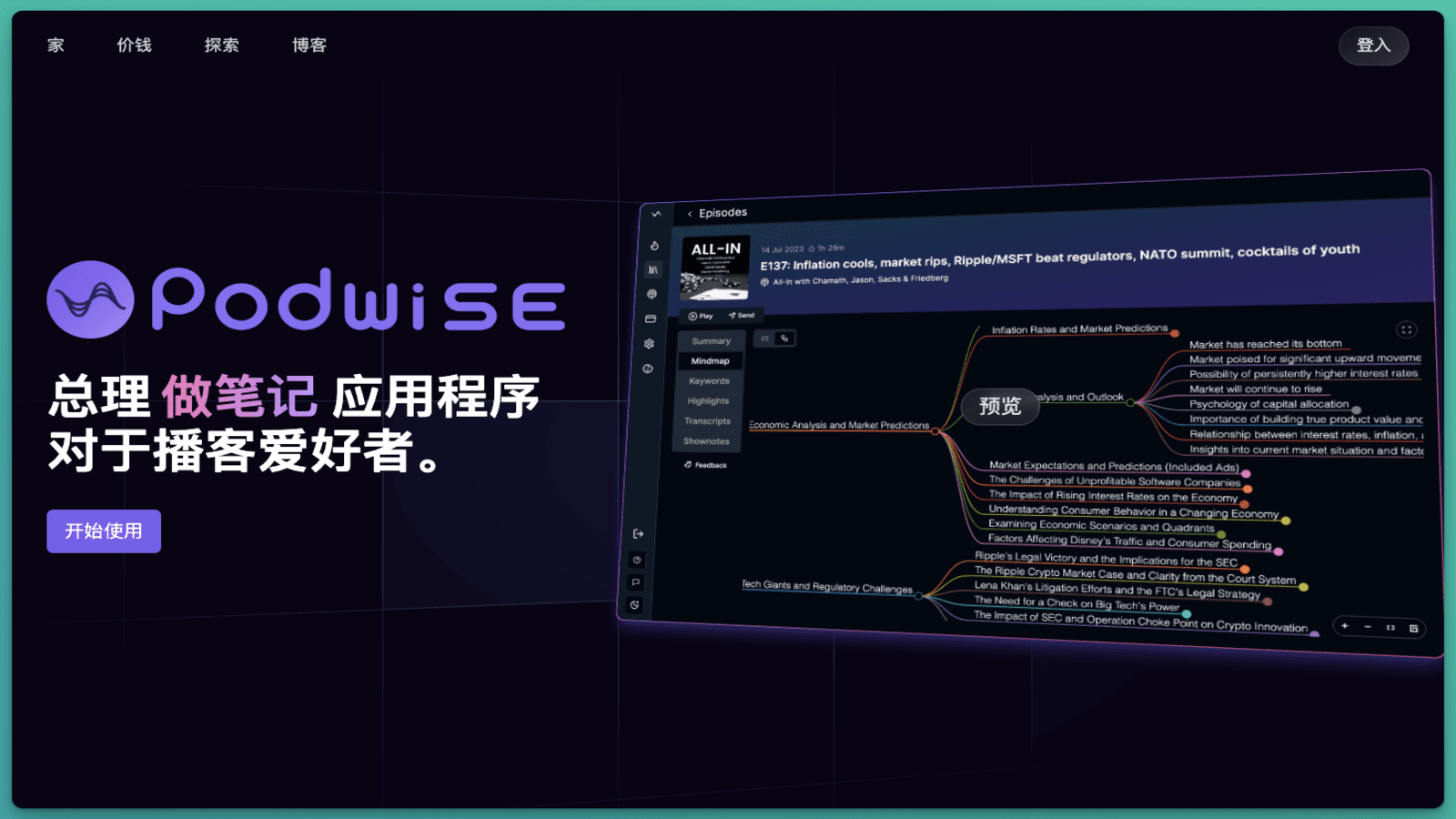Fit the mindmap to view
The height and width of the screenshot is (819, 1456).
1390,628
